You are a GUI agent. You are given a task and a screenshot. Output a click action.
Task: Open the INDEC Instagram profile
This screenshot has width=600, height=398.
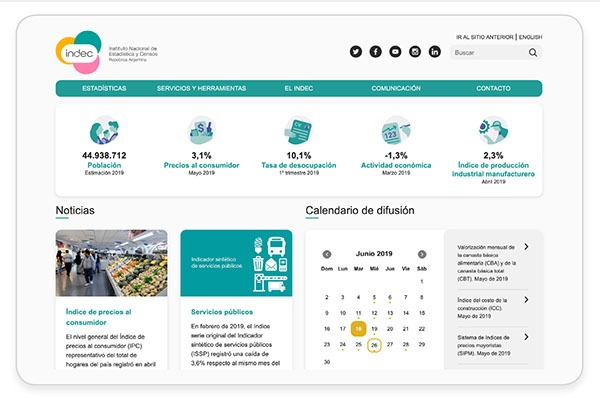click(x=415, y=51)
